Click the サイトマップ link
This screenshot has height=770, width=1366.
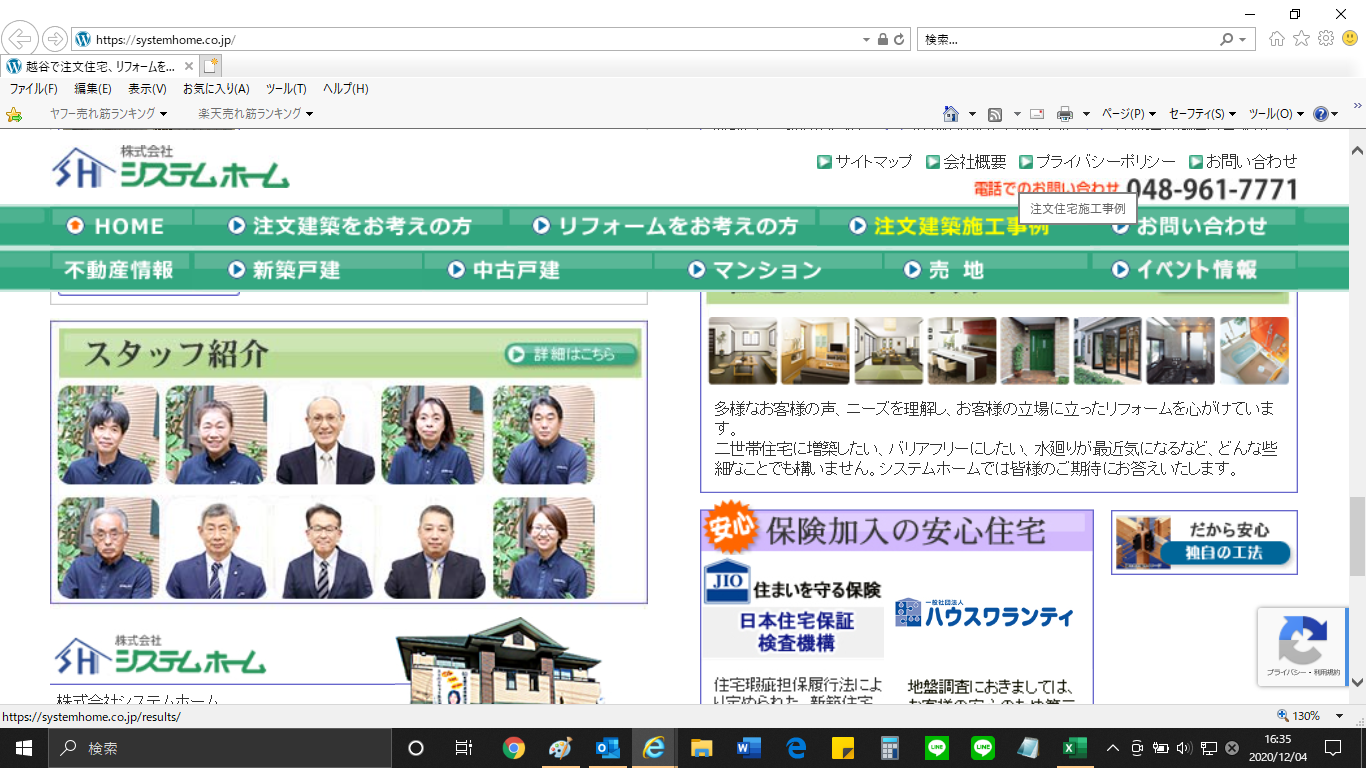pos(864,161)
